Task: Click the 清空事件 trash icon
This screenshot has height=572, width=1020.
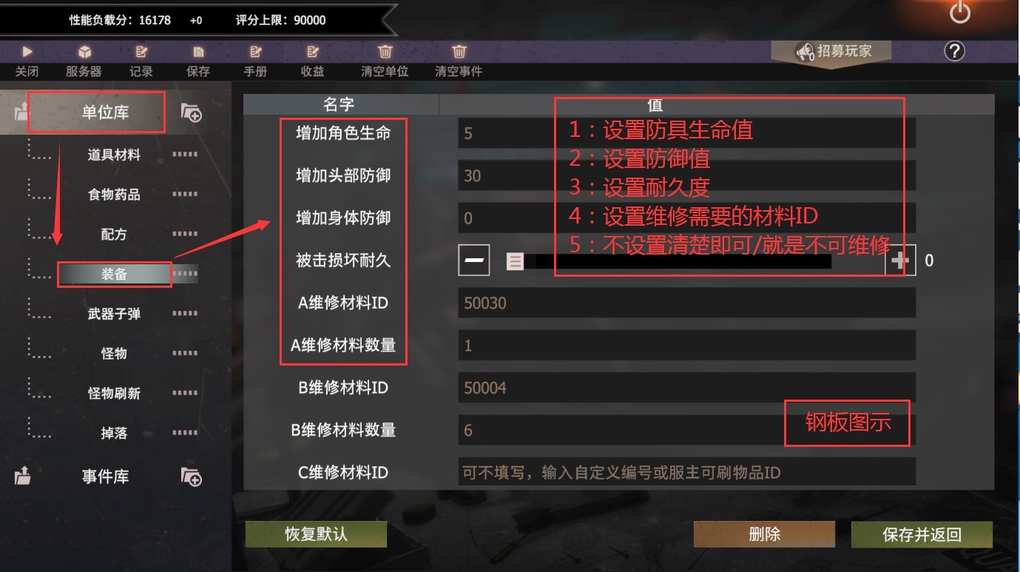Action: (459, 51)
